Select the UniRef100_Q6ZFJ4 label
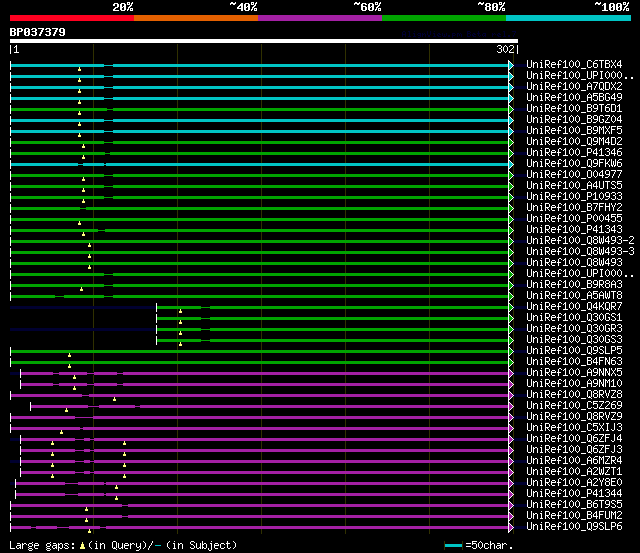 pyautogui.click(x=574, y=439)
